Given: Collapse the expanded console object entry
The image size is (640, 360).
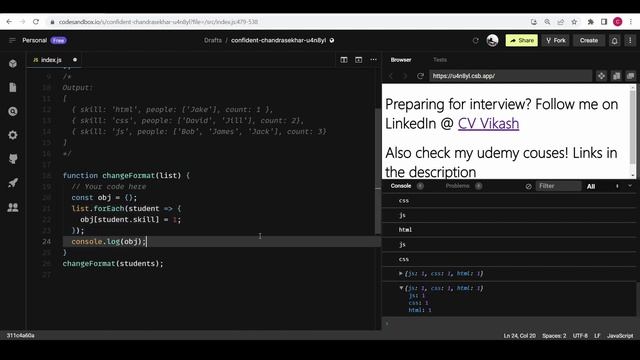Looking at the screenshot, I should click(x=401, y=288).
